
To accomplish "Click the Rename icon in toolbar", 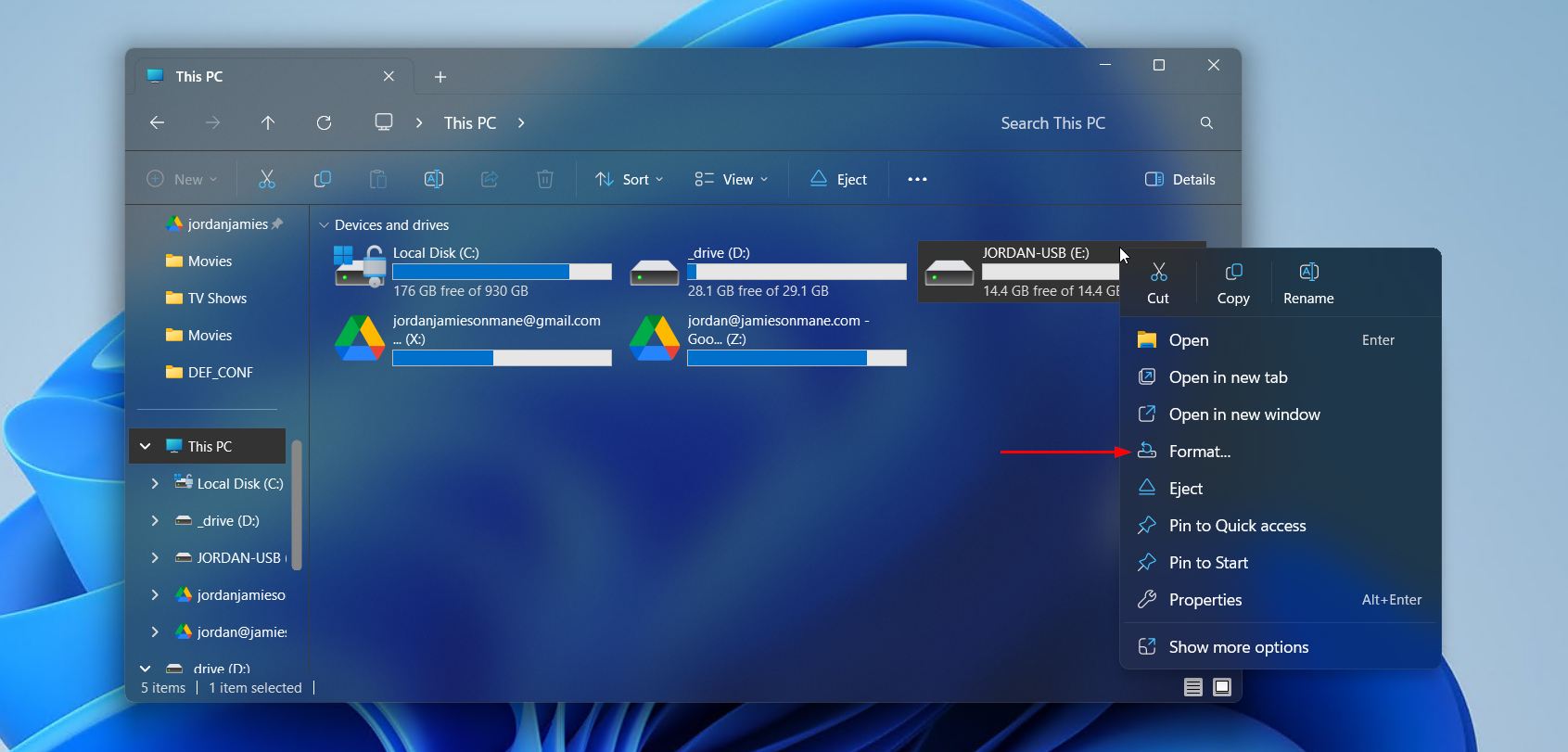I will pyautogui.click(x=434, y=179).
